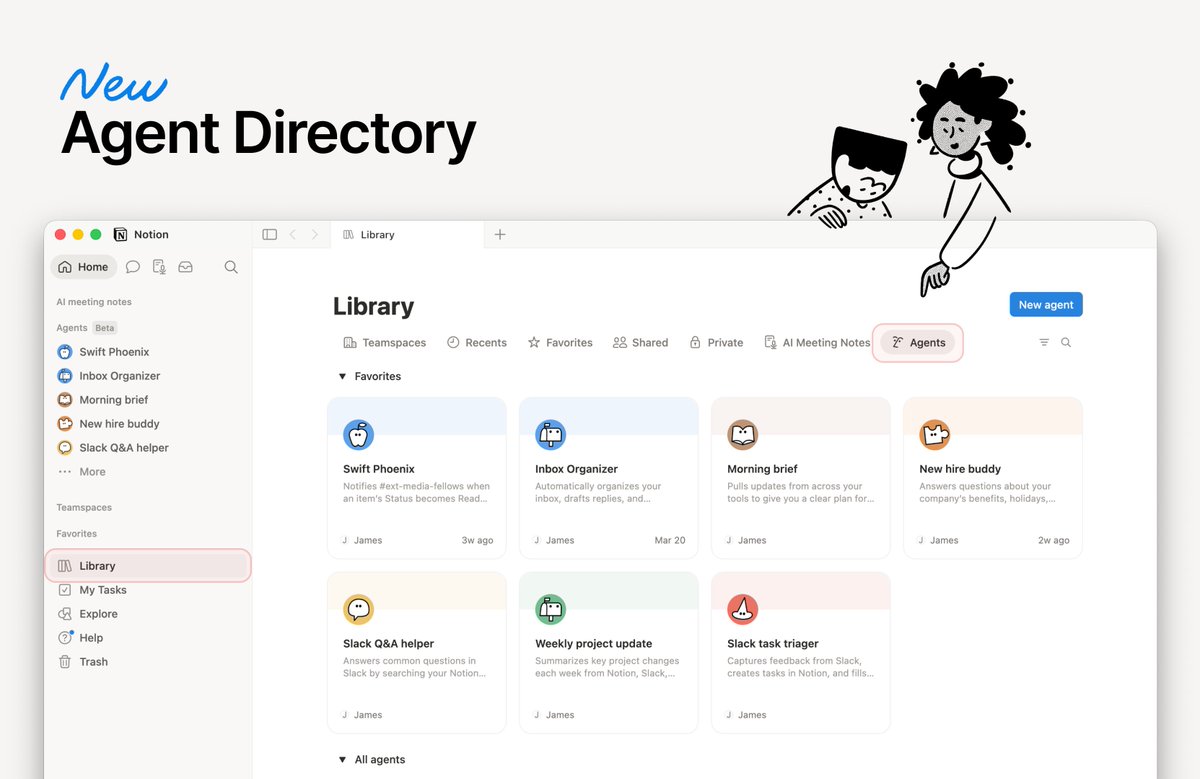The image size is (1200, 779).
Task: Open Library in the sidebar
Action: [x=148, y=566]
